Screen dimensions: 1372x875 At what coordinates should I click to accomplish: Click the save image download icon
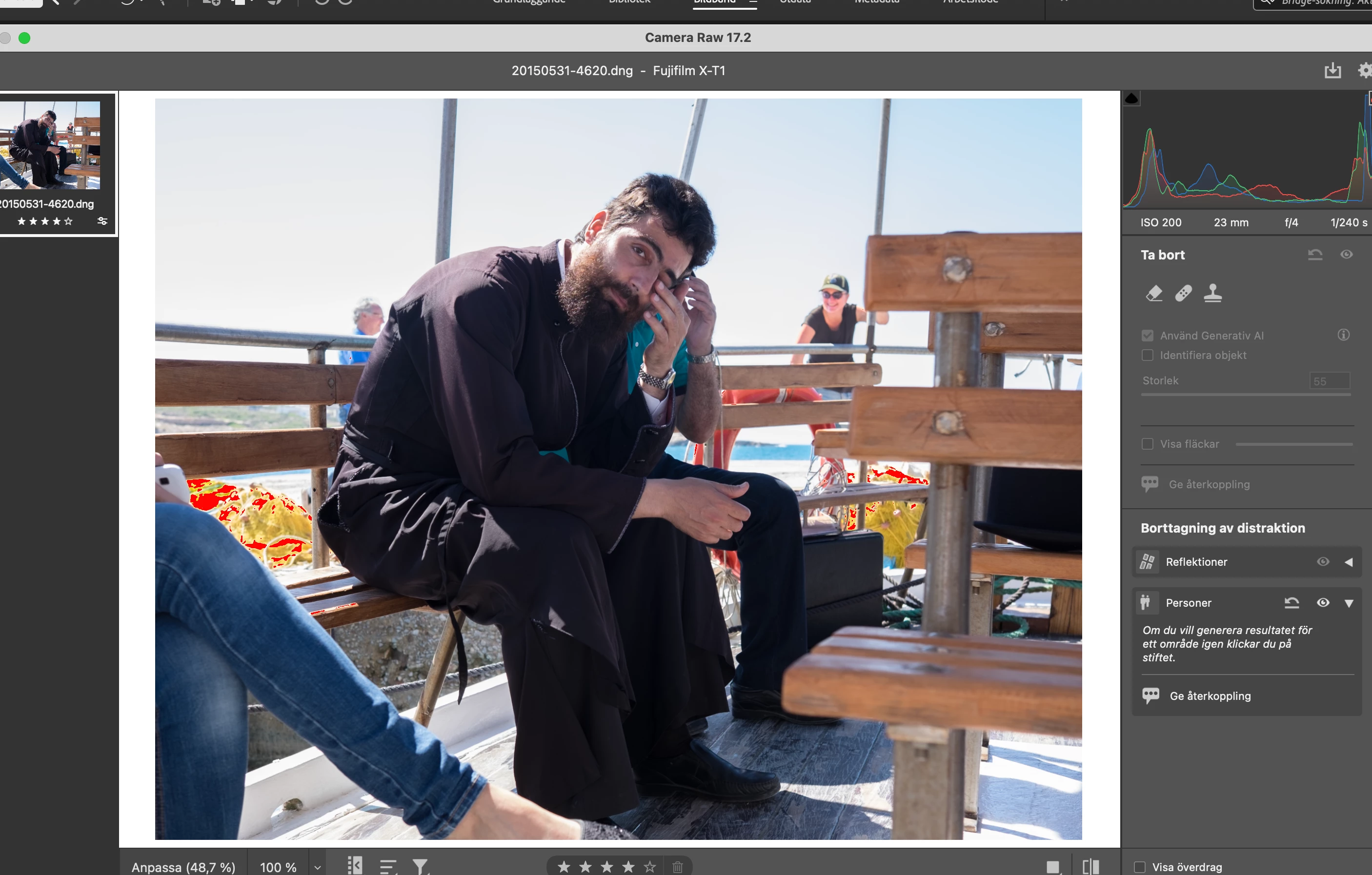coord(1332,71)
